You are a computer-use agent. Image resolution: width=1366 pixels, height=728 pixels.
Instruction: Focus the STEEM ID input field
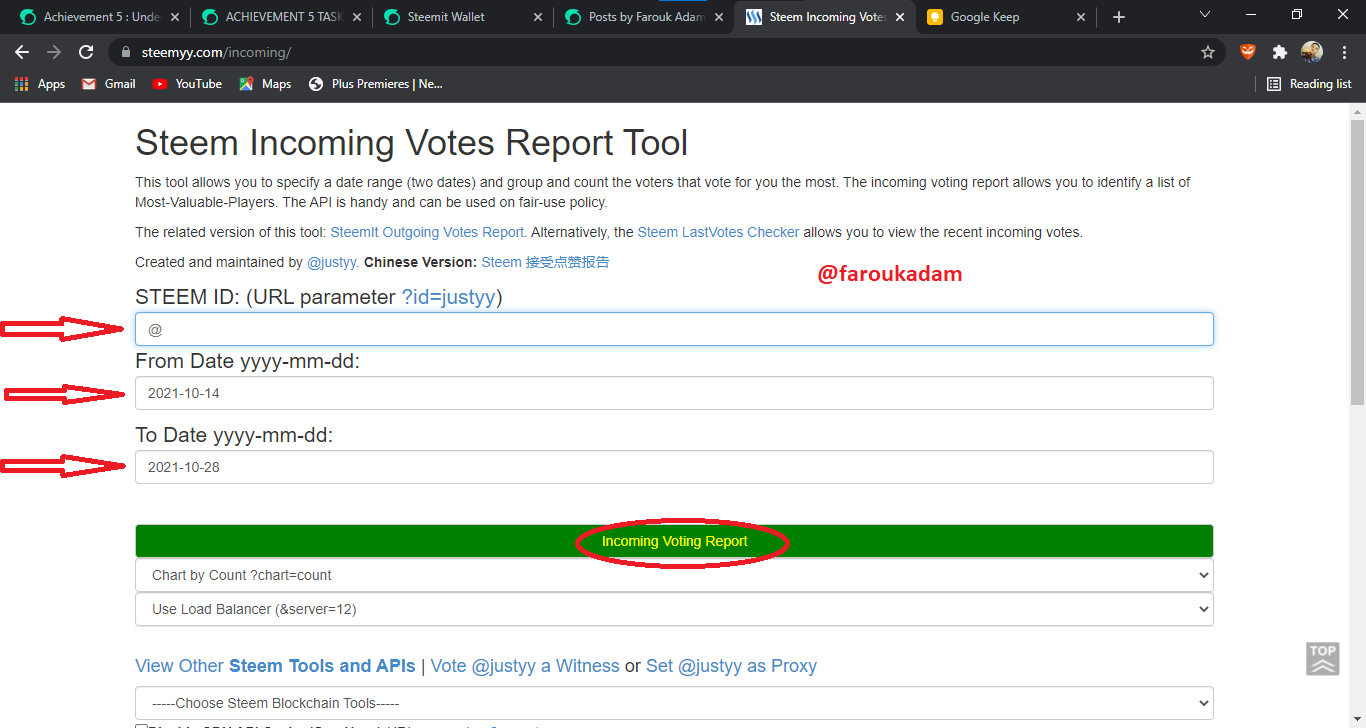coord(674,329)
